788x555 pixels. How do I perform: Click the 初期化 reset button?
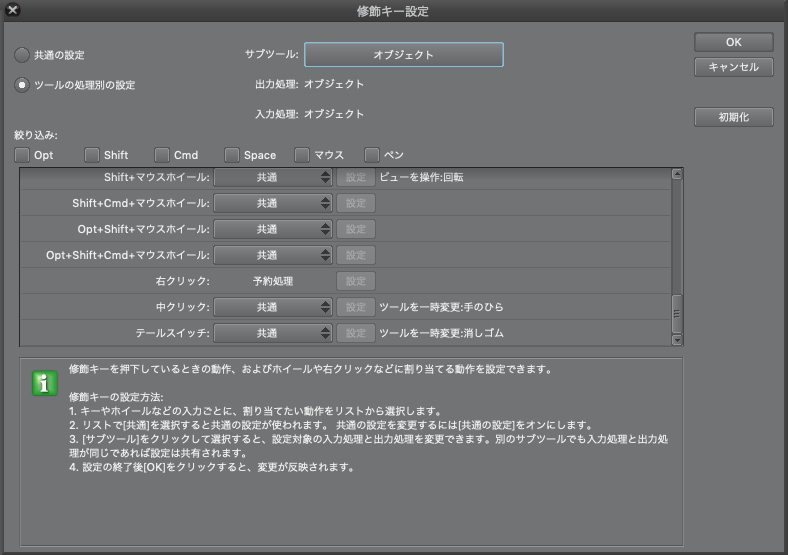[x=734, y=117]
